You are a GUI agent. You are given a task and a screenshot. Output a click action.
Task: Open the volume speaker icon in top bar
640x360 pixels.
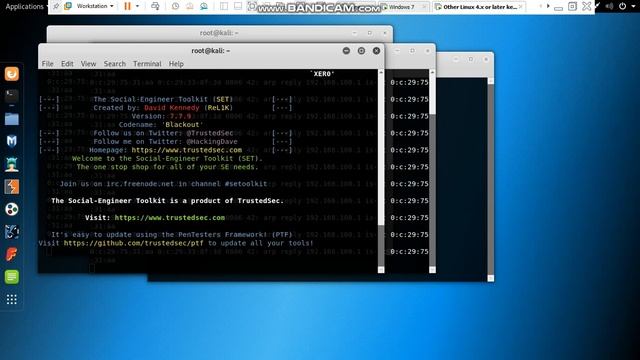click(609, 6)
